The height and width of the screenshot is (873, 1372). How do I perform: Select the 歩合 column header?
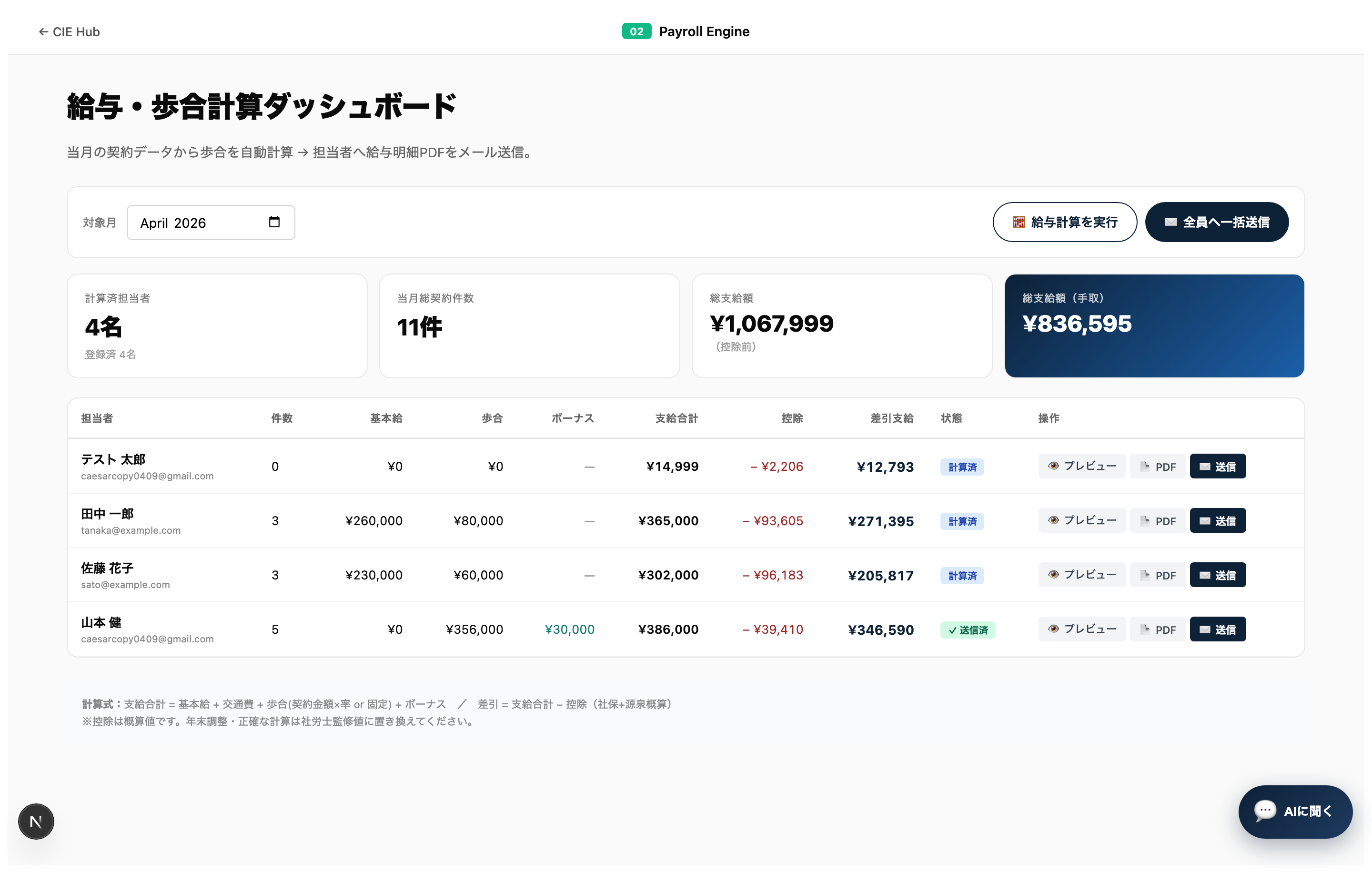492,418
